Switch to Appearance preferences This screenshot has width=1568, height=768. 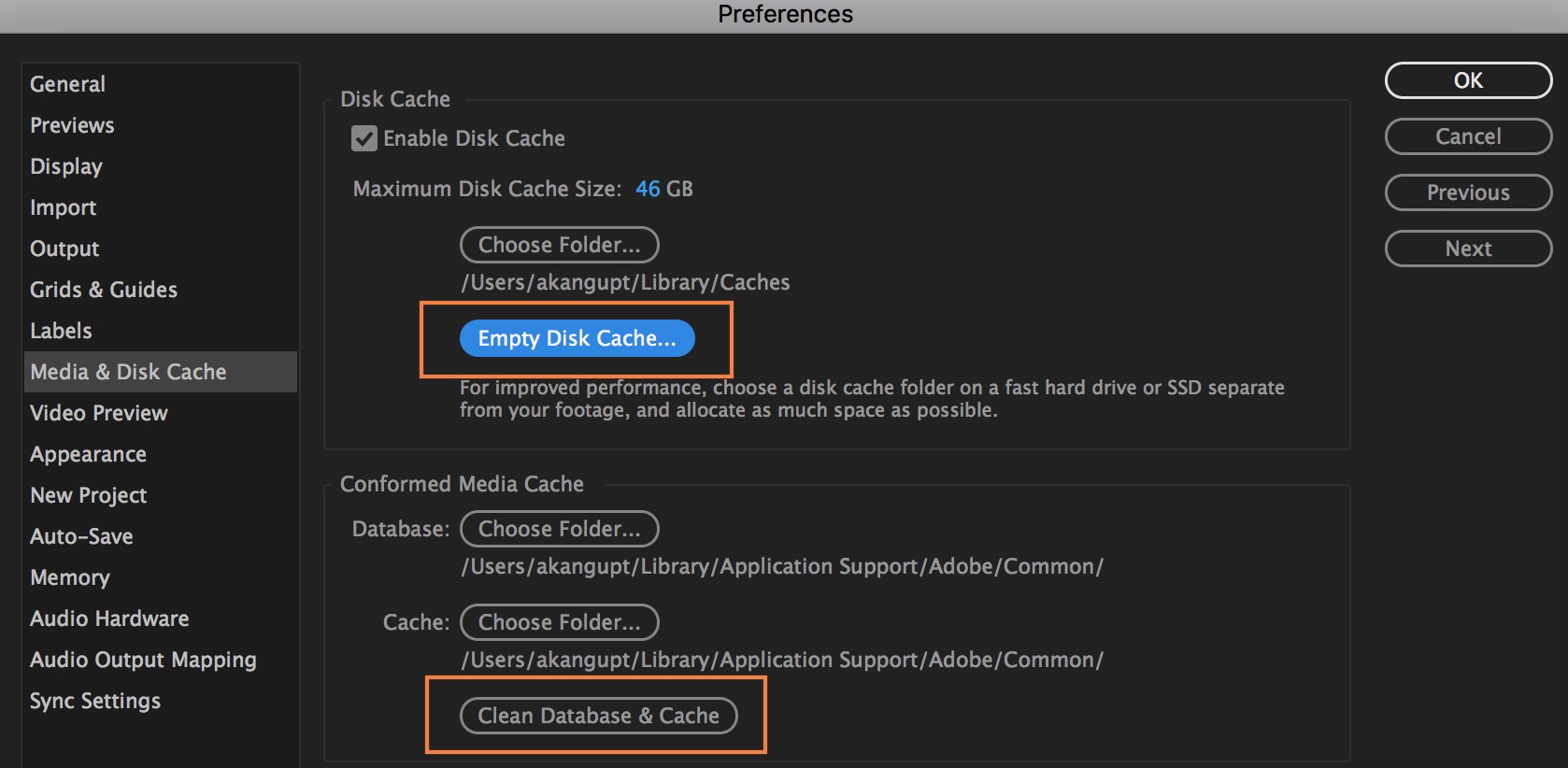[x=88, y=454]
